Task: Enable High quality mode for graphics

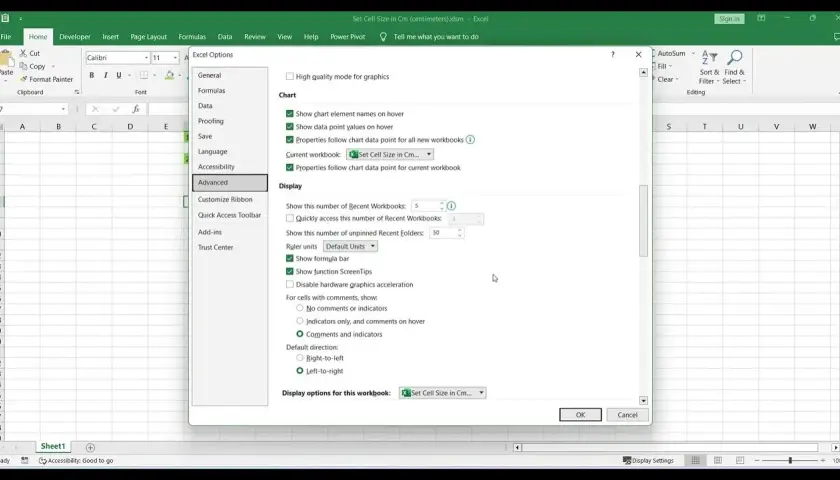Action: point(290,77)
